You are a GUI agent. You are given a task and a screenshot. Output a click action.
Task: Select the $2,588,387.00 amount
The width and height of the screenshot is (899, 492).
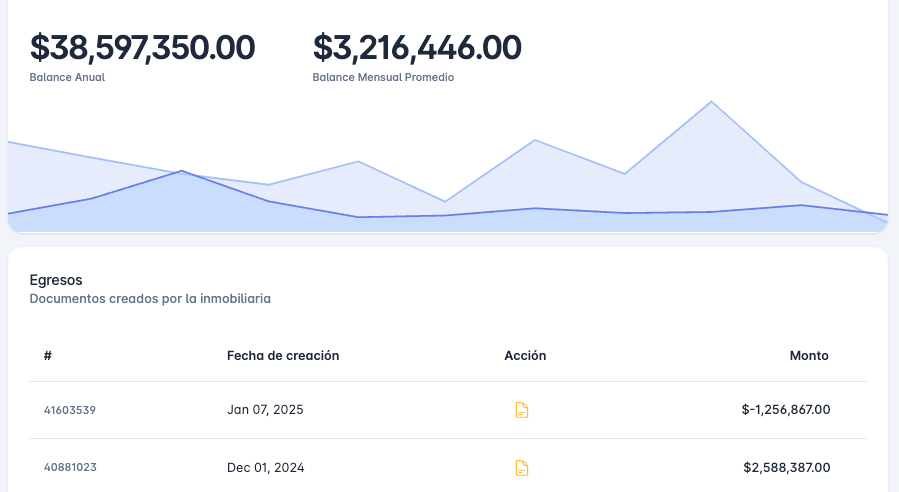(x=787, y=467)
